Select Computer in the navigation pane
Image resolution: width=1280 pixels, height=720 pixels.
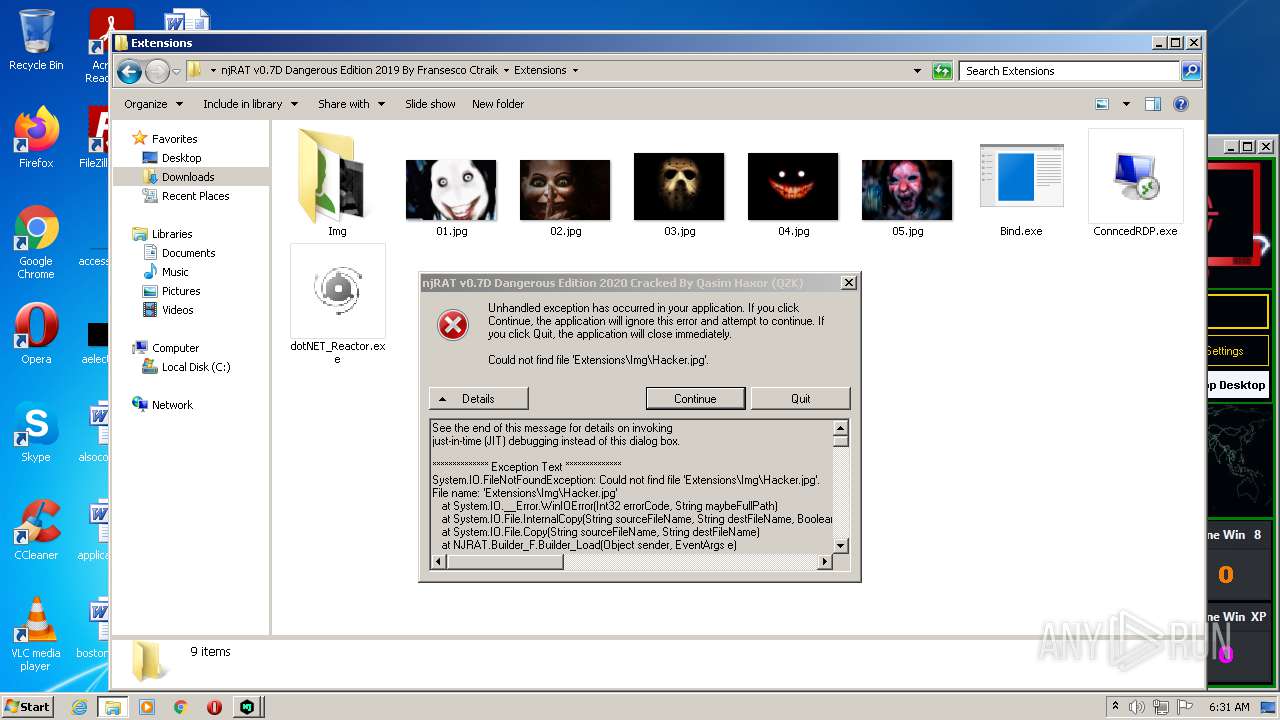pos(175,348)
